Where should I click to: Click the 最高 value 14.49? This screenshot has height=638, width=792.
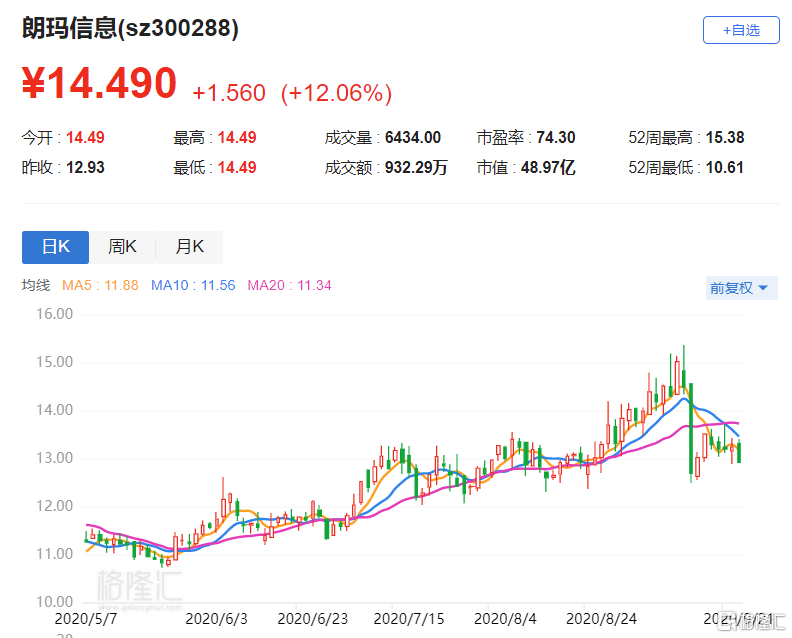pyautogui.click(x=236, y=137)
